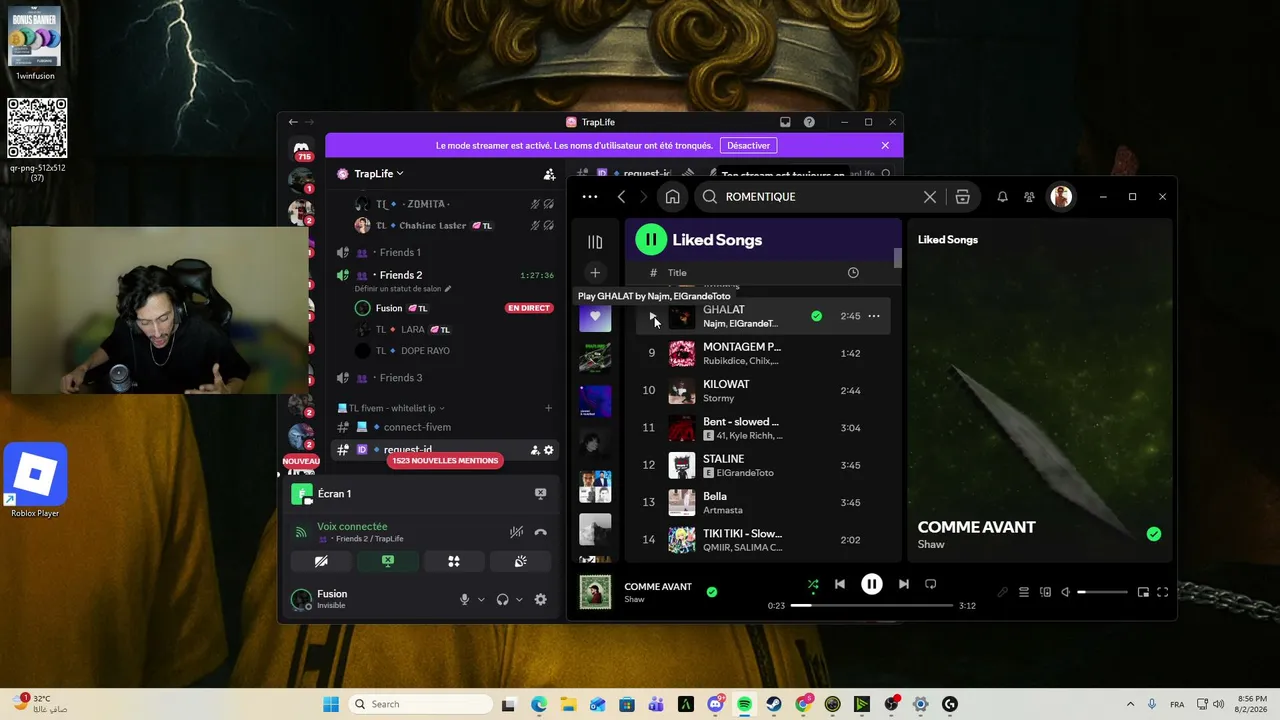Toggle shuffle in the Spotify player
1280x720 pixels.
[813, 584]
